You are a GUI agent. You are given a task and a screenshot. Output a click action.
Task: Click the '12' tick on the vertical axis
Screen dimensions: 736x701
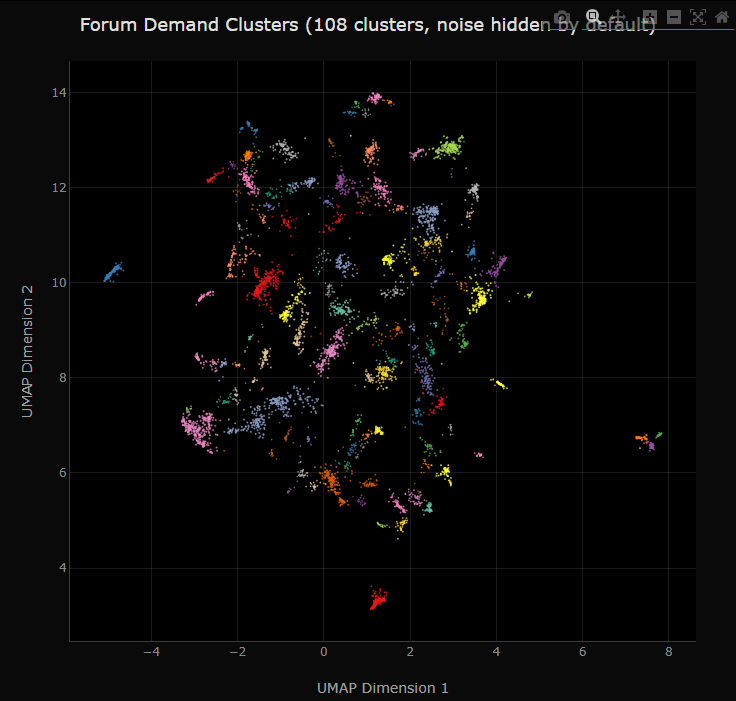[59, 188]
